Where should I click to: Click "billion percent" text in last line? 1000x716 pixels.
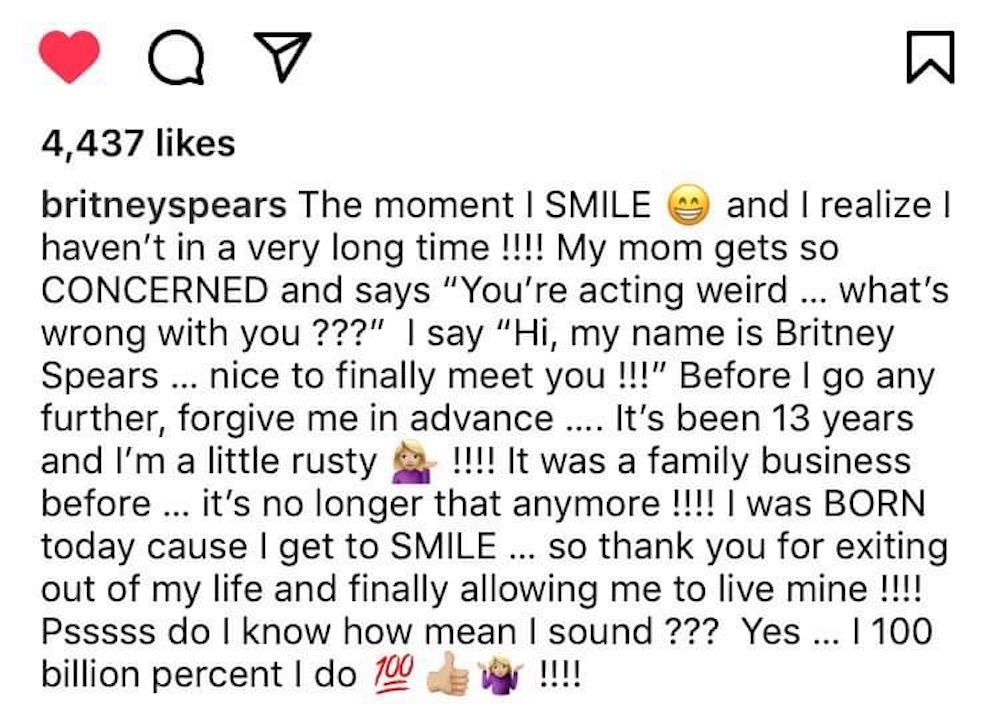click(162, 675)
